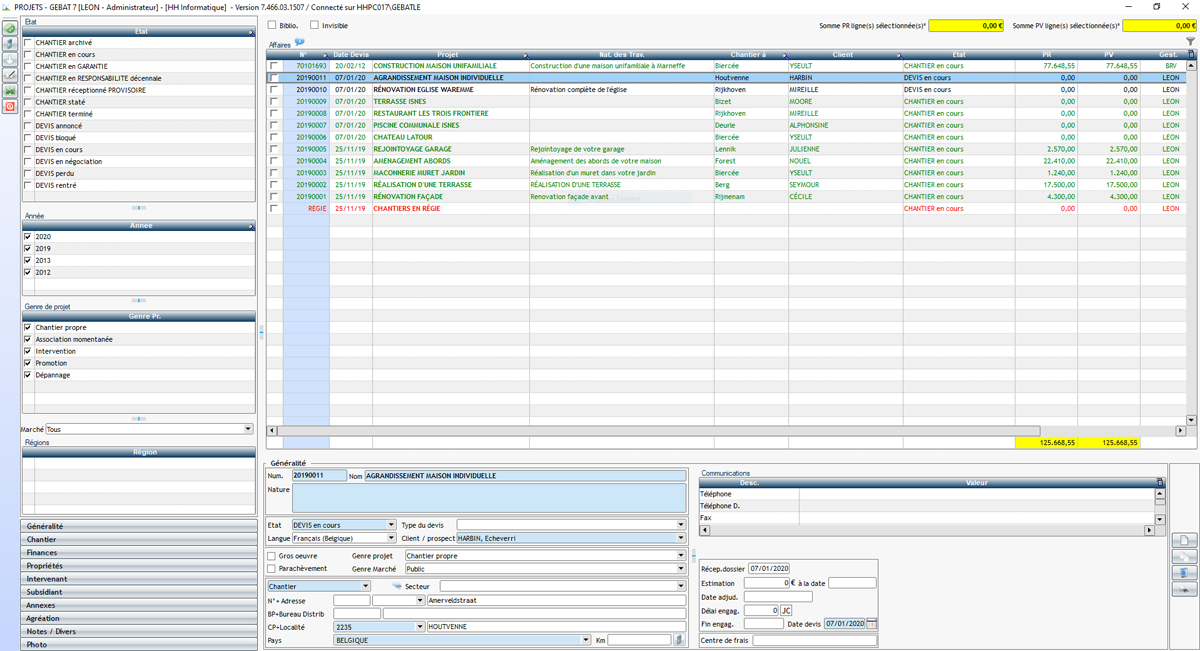Switch to the Intervenant section tab
The width and height of the screenshot is (1200, 651).
136,578
